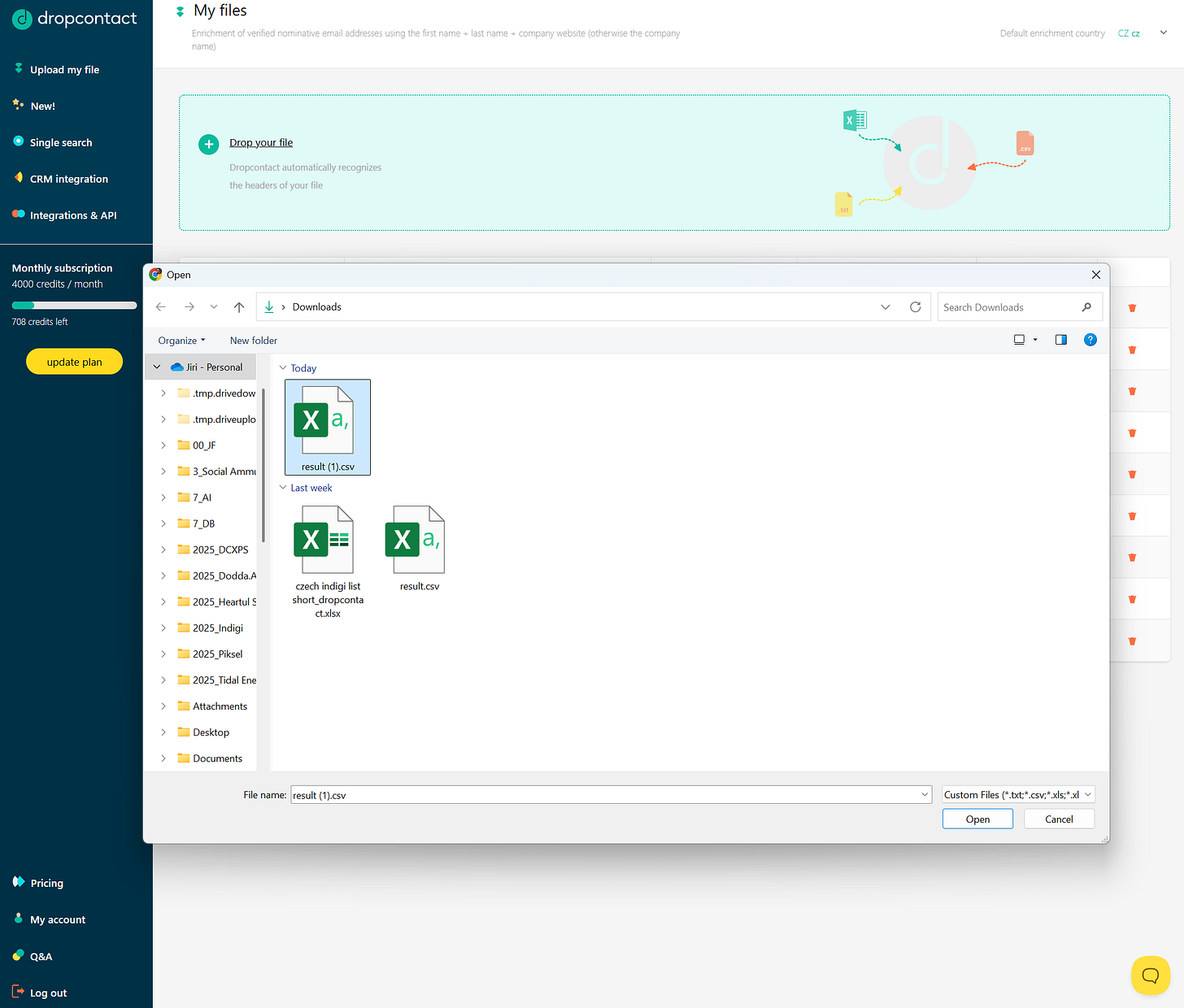
Task: Expand the 2025_Tidal Ene folder node
Action: [163, 680]
